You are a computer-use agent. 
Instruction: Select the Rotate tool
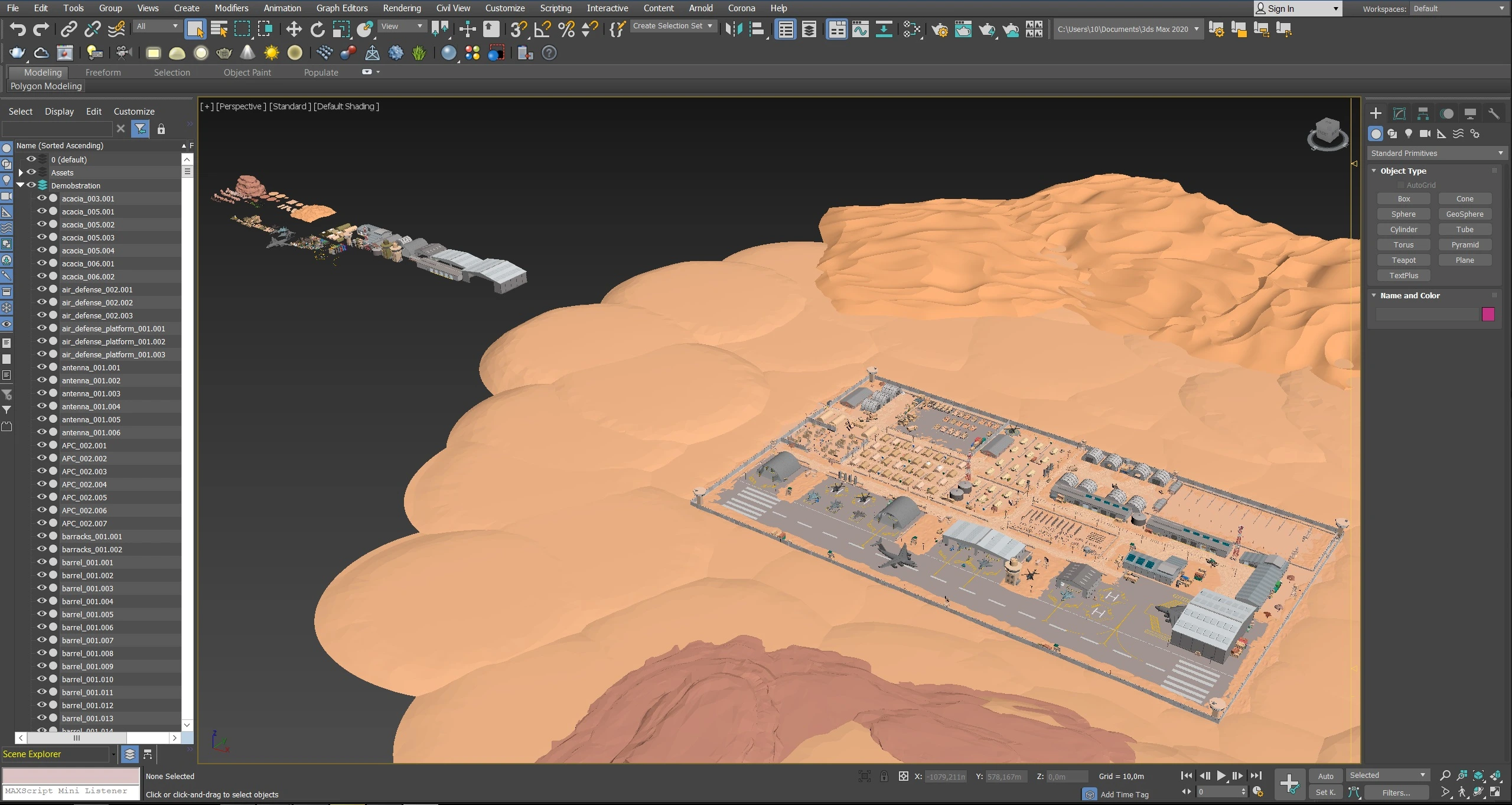(317, 29)
